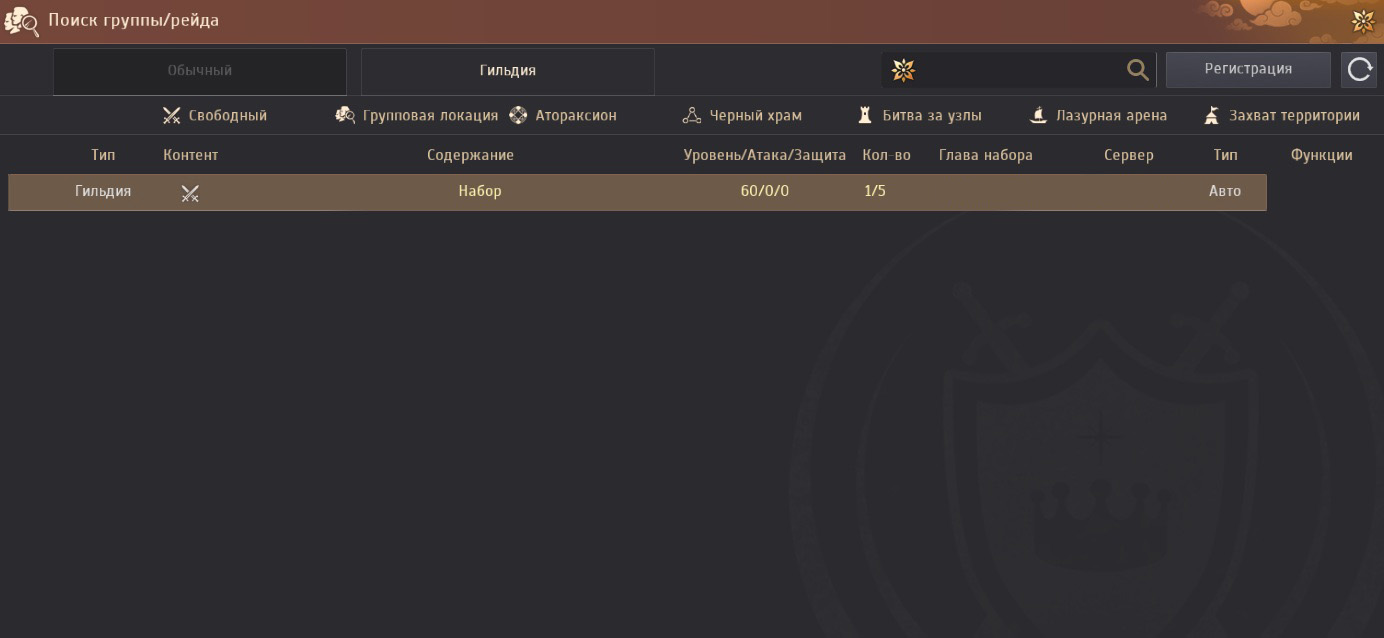Choose the Атораксион content filter icon
1384x638 pixels.
click(518, 116)
